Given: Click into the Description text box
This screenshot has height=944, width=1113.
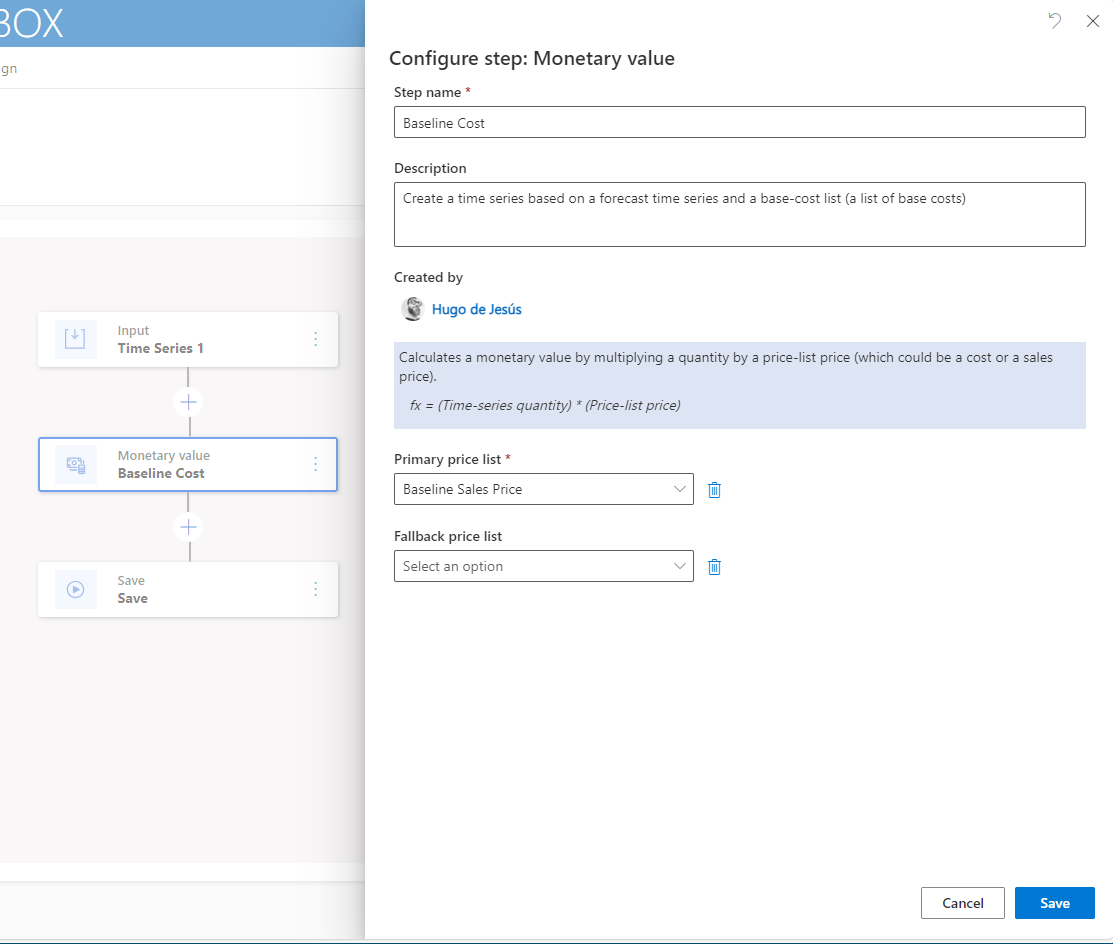Looking at the screenshot, I should click(x=739, y=214).
